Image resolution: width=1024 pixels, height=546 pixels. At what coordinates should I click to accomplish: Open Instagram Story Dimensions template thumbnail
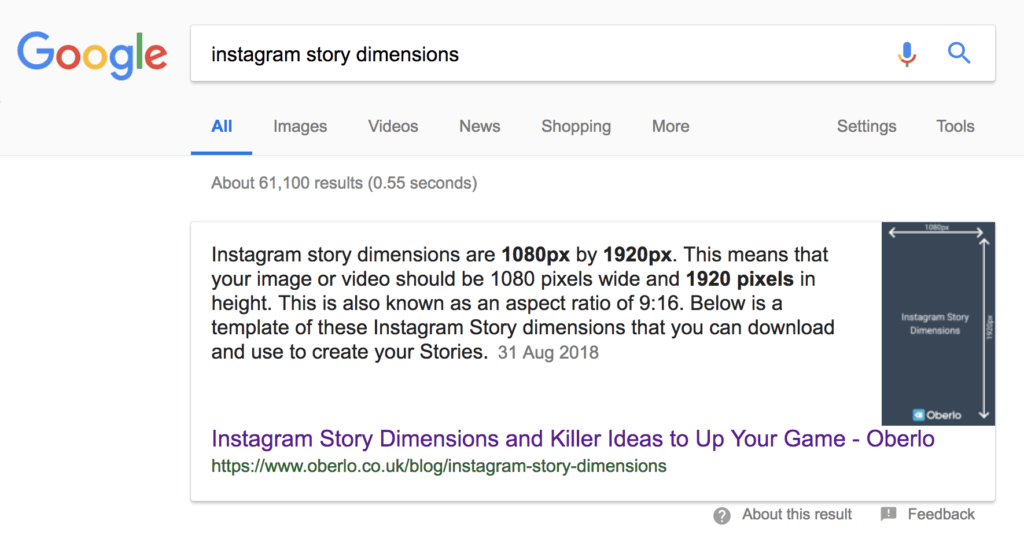(938, 323)
